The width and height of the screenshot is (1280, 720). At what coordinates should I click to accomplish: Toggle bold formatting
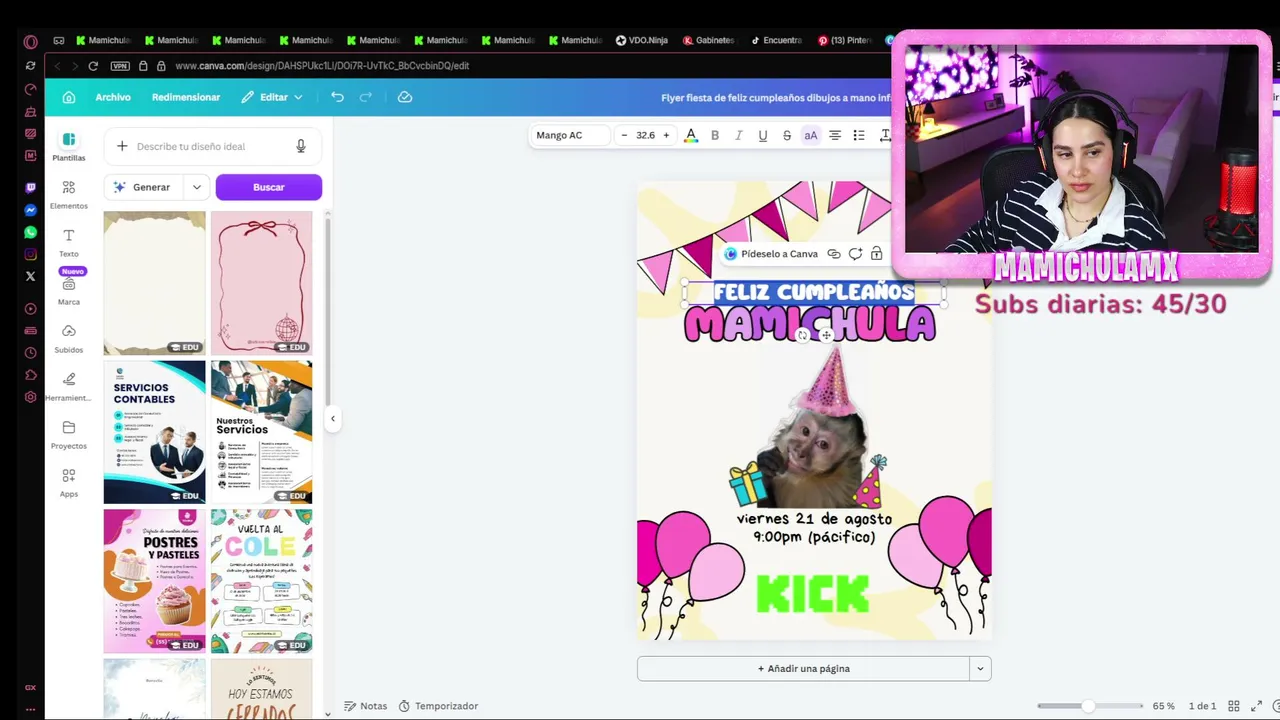pyautogui.click(x=715, y=135)
